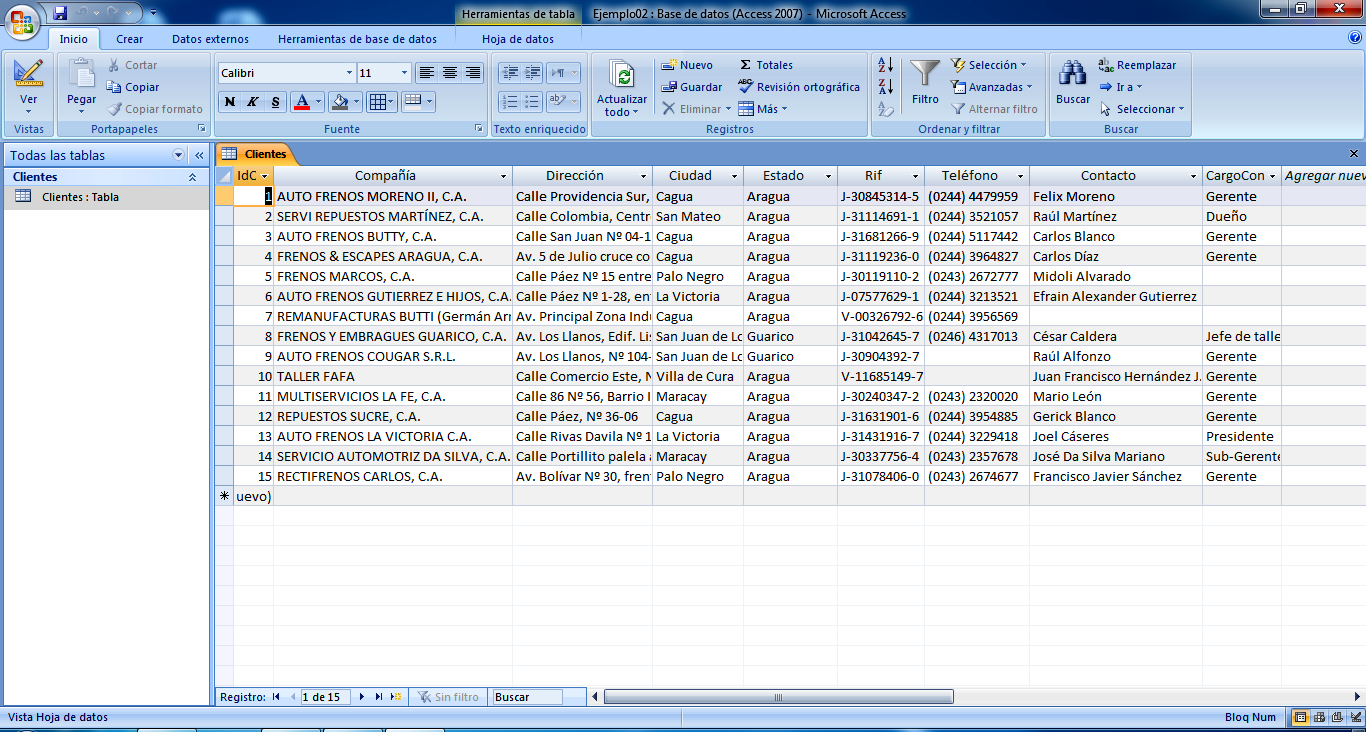Open the Office button menu

tap(22, 21)
